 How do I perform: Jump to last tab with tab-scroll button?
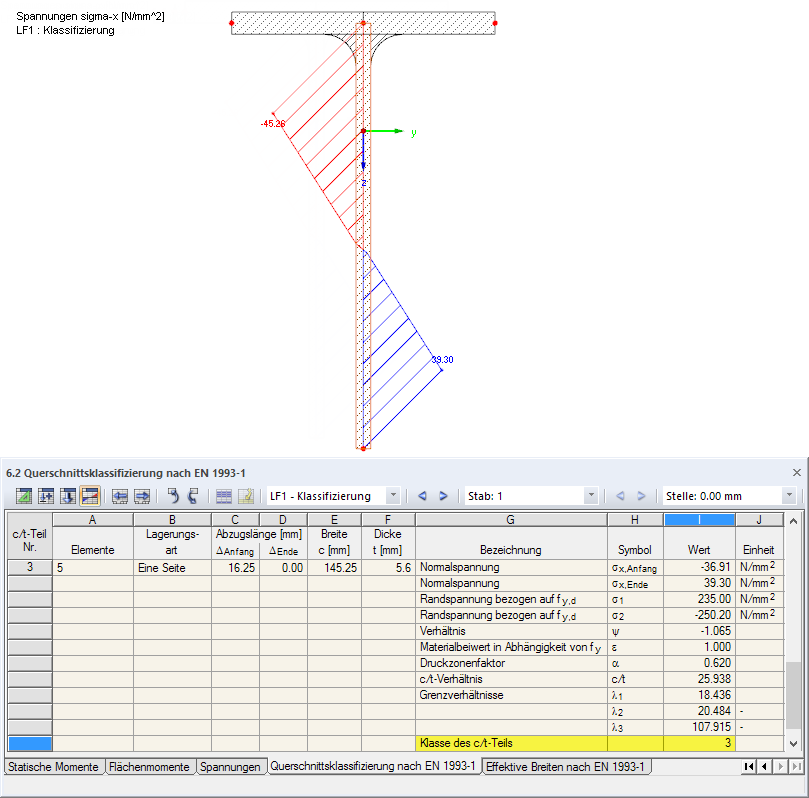click(x=797, y=767)
